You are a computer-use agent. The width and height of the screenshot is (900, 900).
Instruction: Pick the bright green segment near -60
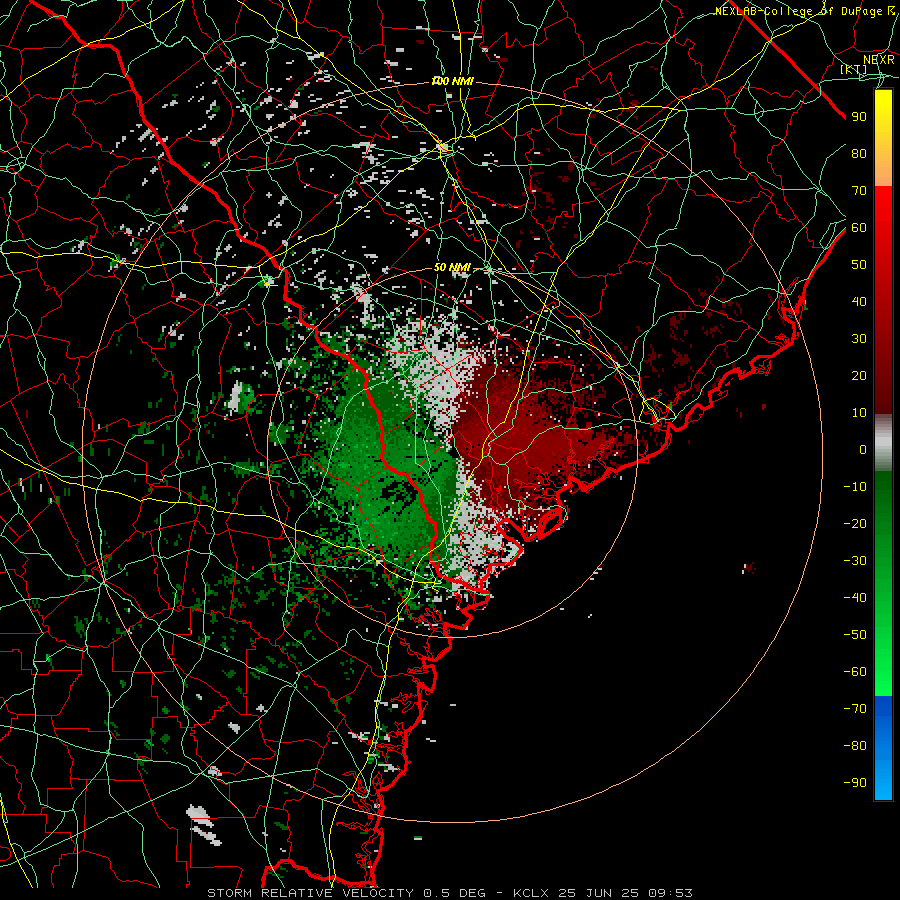click(883, 672)
